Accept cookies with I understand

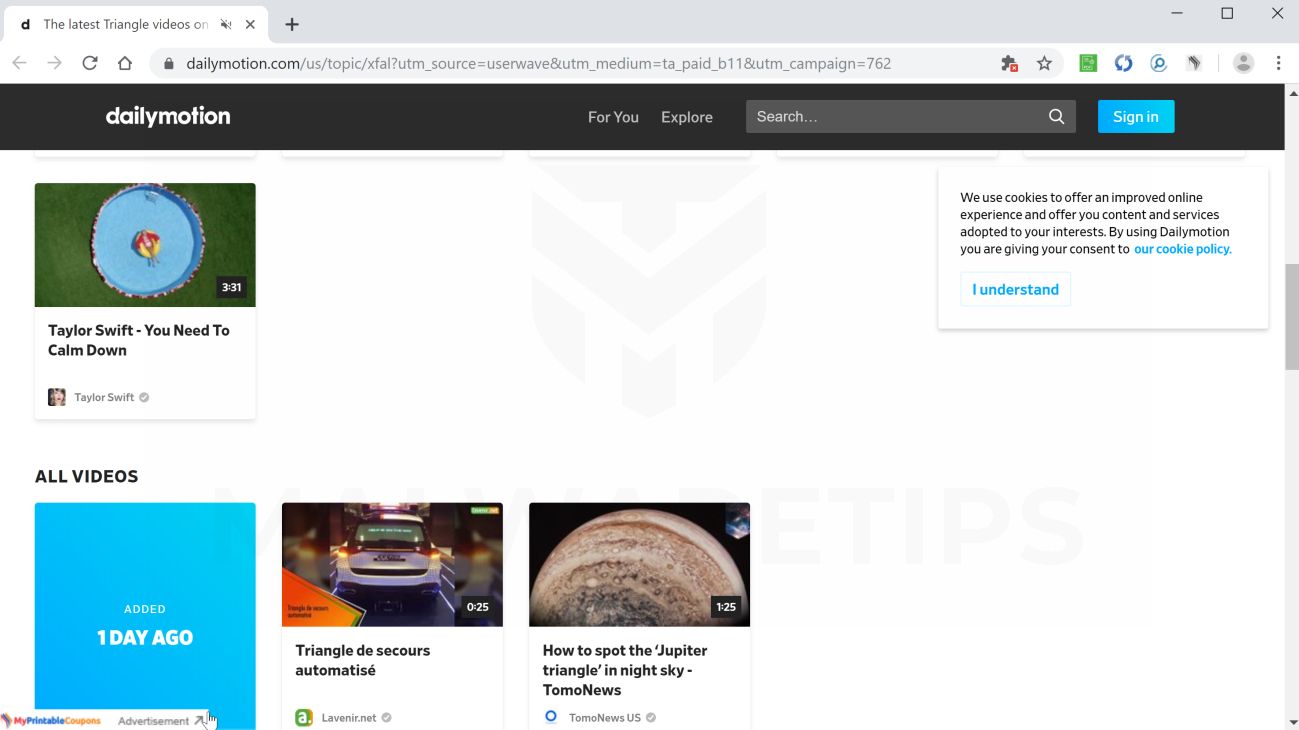point(1015,289)
